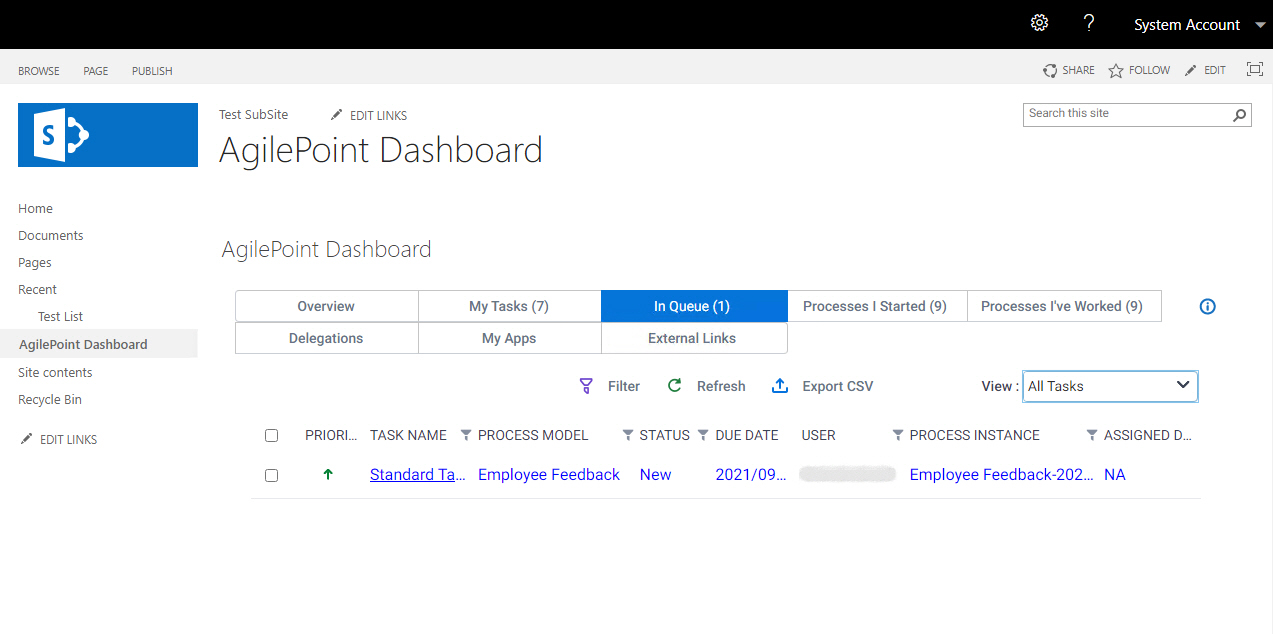Click the Employee Feedback-202... process instance cell
Screen dimensions: 1273x634
point(1001,475)
